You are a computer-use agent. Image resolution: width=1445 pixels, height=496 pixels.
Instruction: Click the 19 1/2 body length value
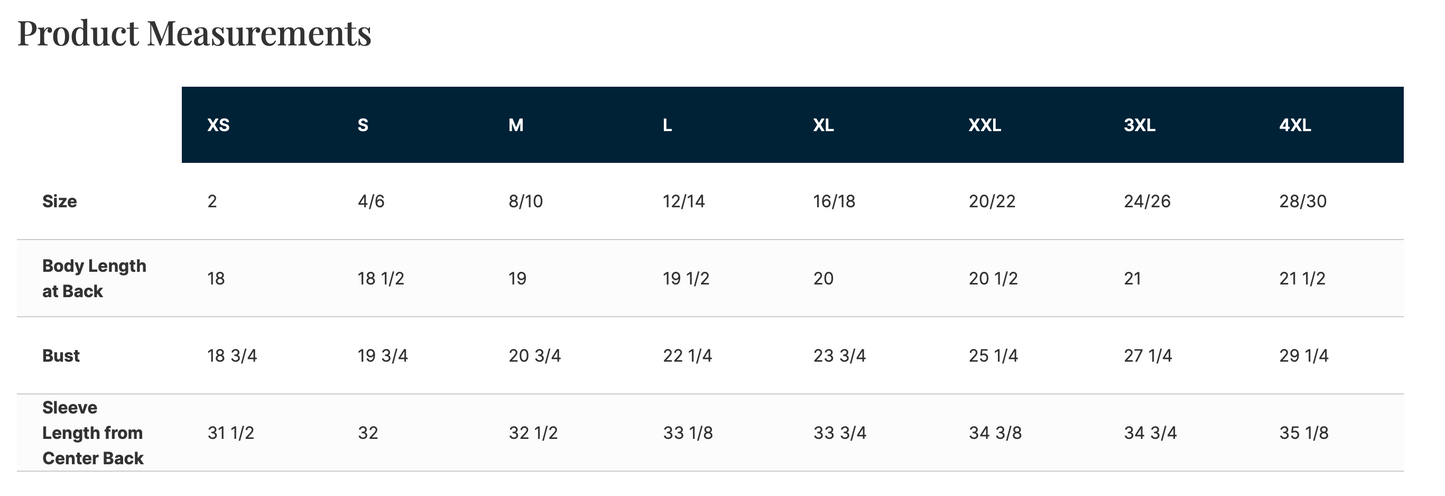click(686, 279)
